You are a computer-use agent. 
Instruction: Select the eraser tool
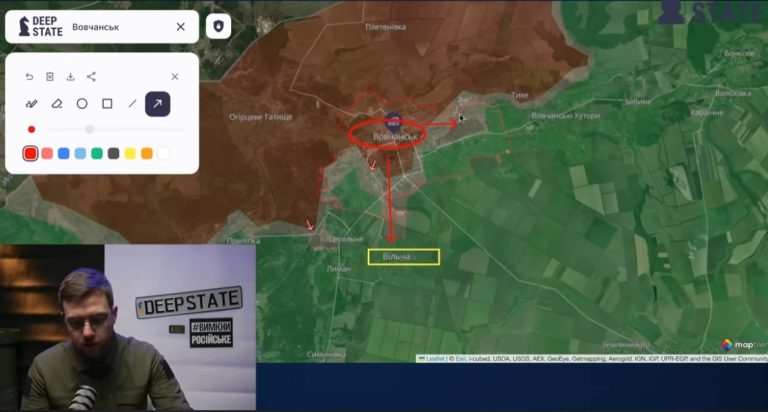point(57,103)
